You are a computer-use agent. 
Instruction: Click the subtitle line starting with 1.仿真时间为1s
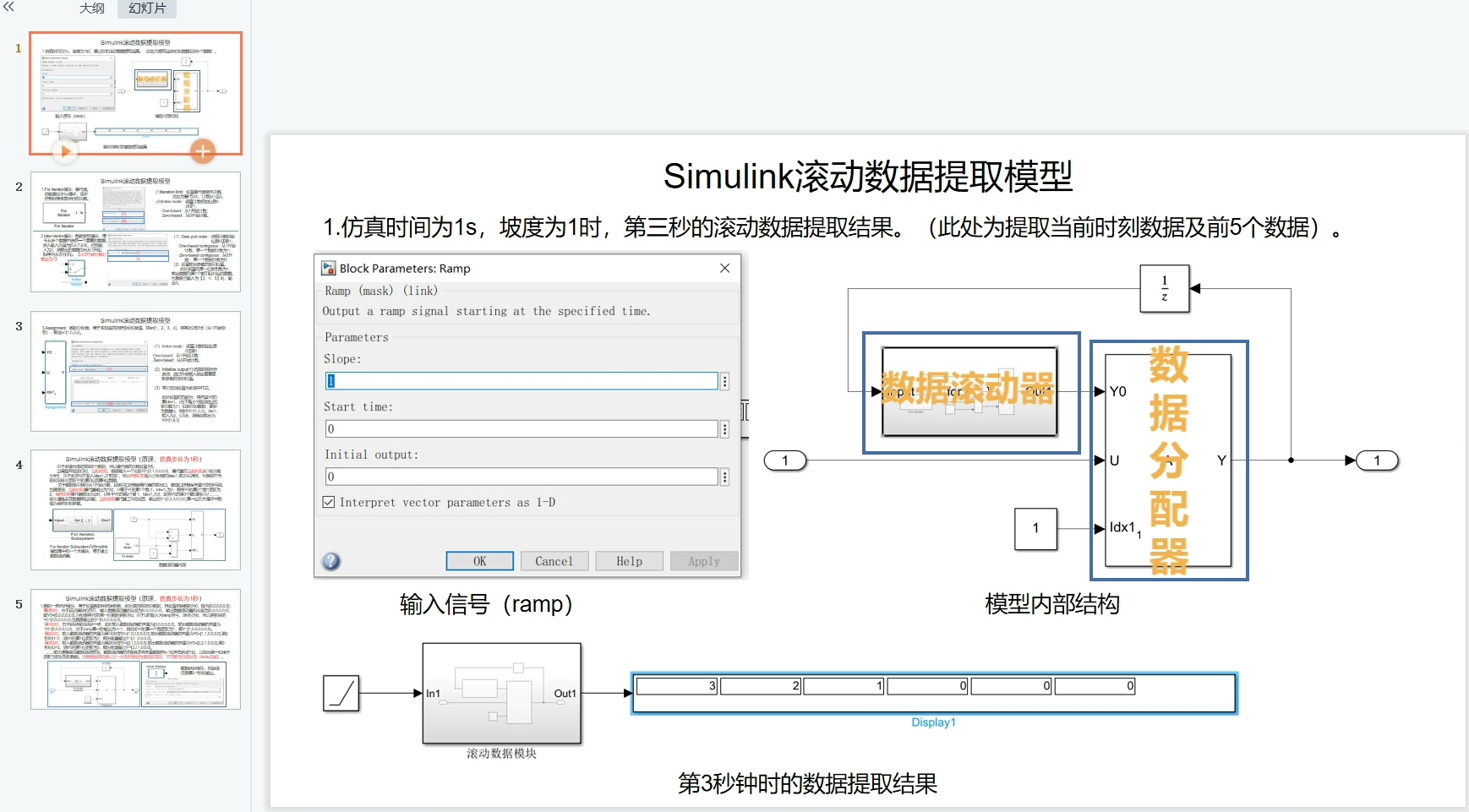[832, 227]
